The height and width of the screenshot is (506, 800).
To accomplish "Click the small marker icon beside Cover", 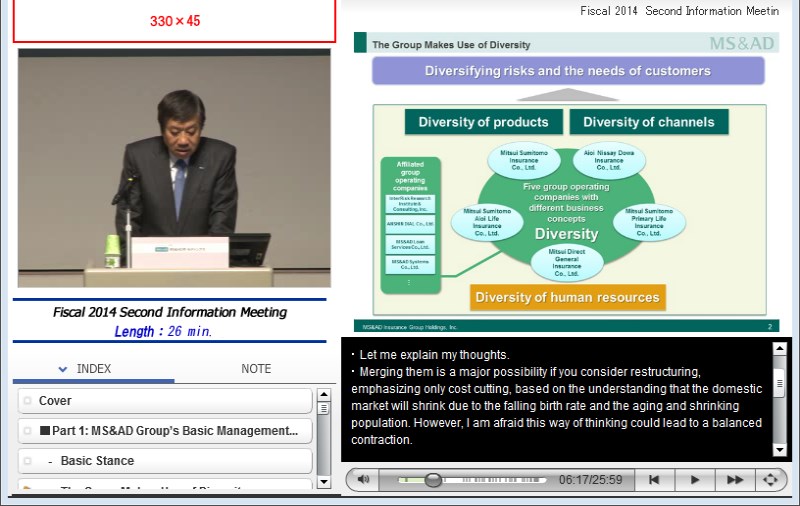I will tap(28, 401).
